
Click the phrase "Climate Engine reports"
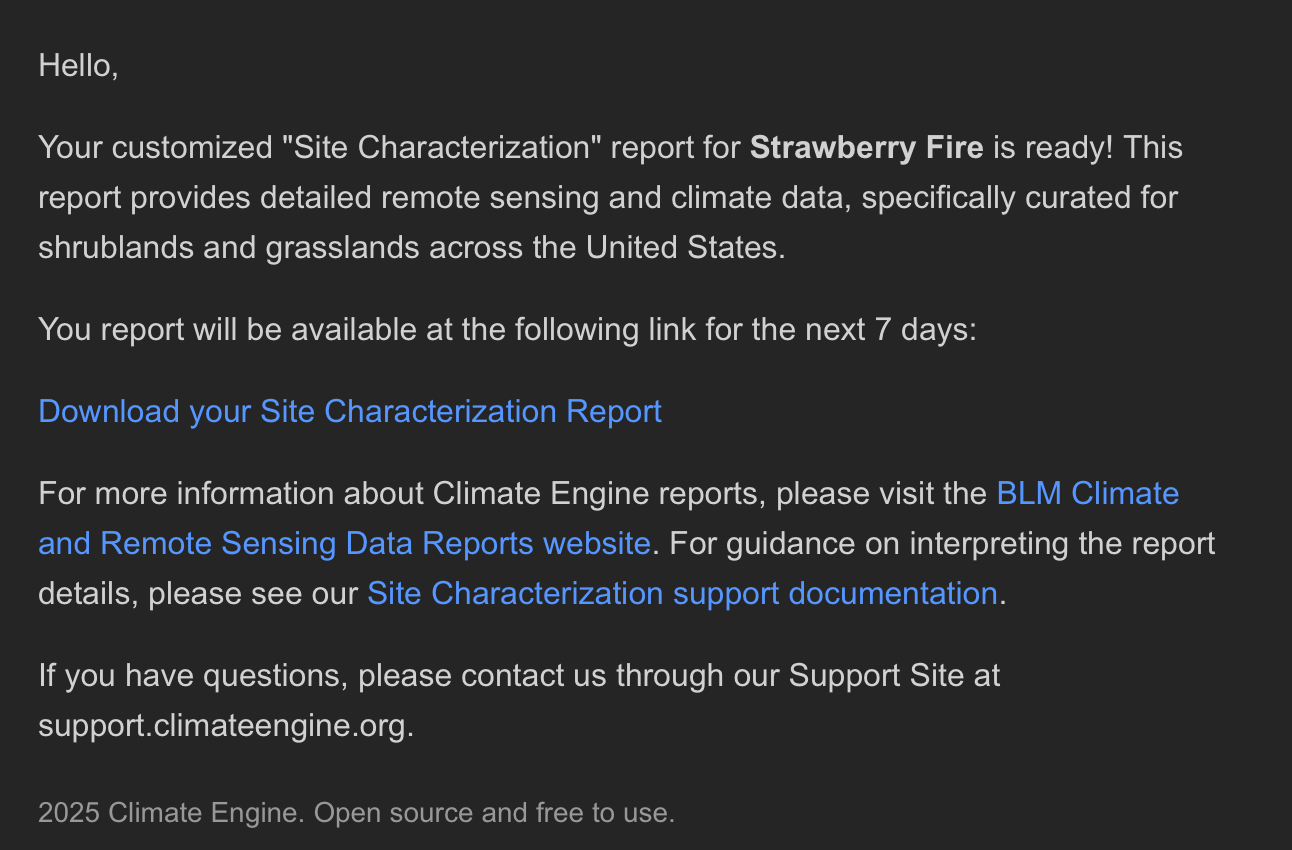[x=594, y=493]
